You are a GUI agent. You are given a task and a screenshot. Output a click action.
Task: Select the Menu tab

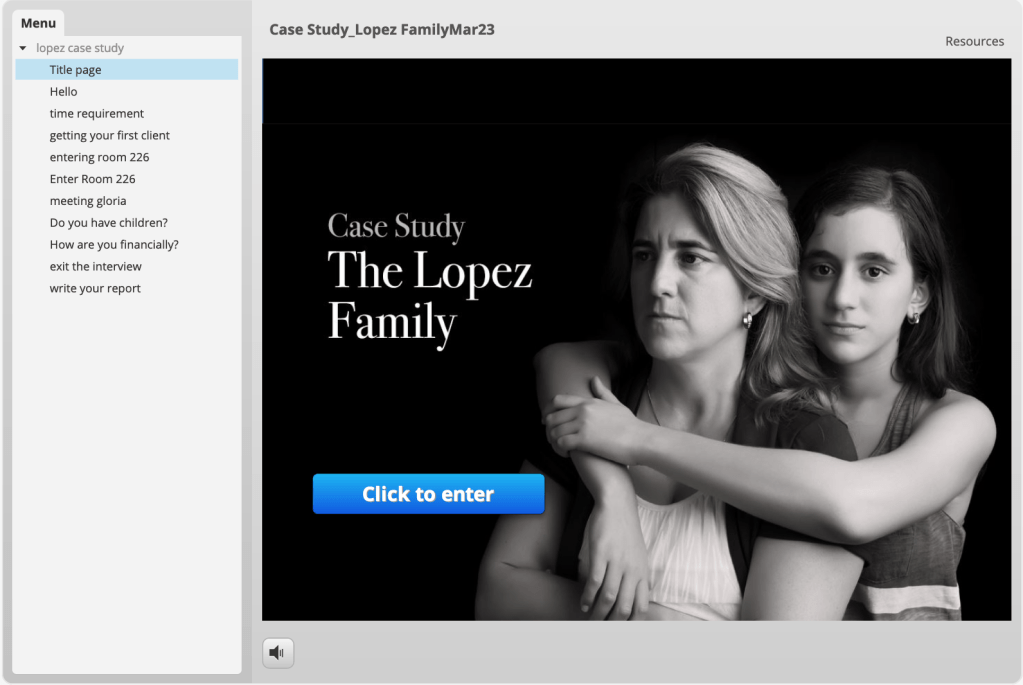(x=38, y=23)
